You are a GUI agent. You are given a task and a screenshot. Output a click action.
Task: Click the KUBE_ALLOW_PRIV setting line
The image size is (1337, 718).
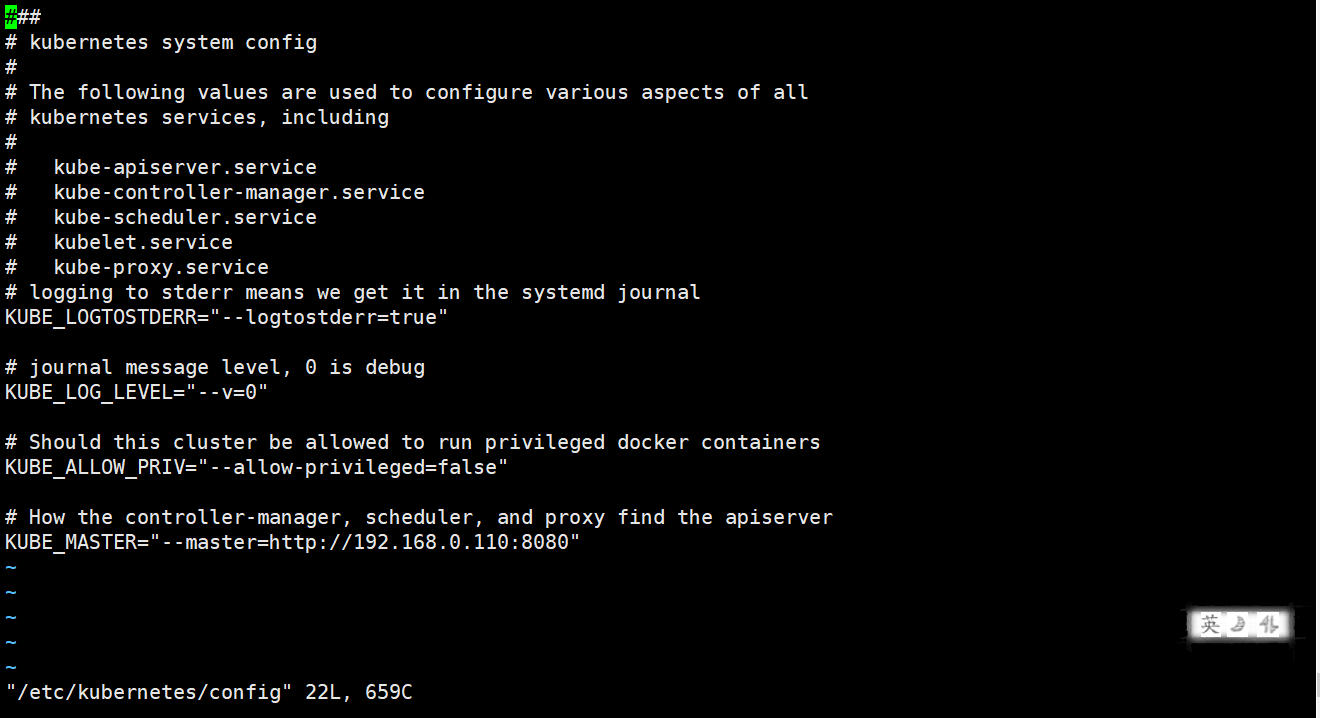[x=256, y=467]
